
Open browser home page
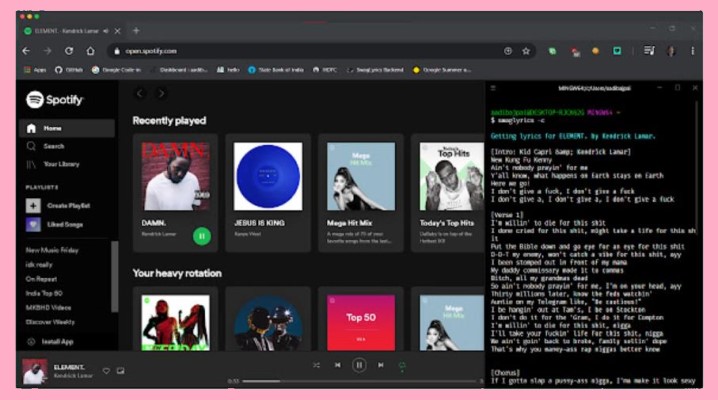(90, 51)
